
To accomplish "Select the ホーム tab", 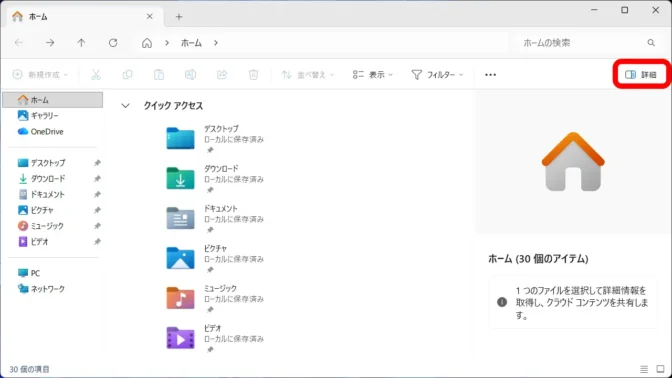I will (85, 17).
